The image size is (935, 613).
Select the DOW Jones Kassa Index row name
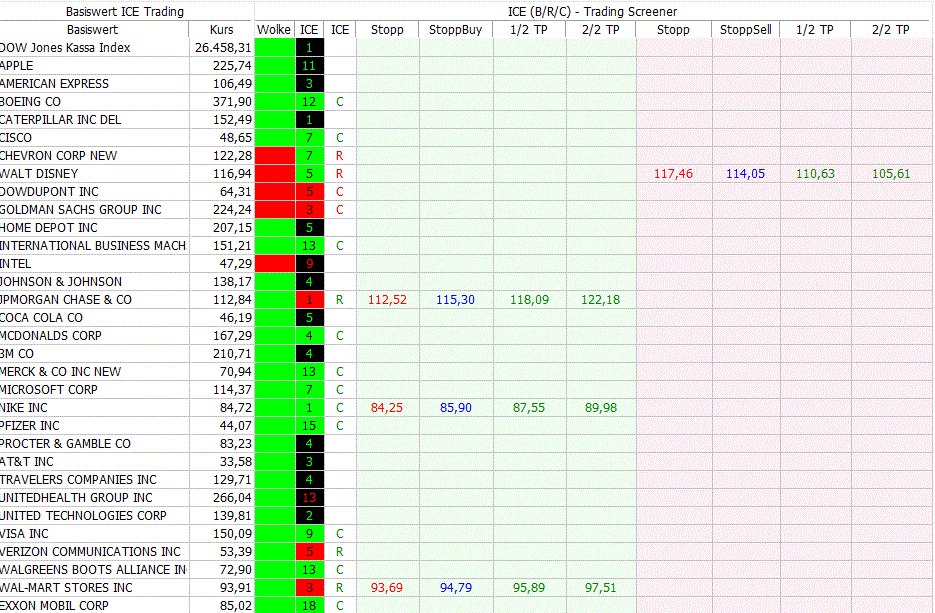[x=65, y=48]
